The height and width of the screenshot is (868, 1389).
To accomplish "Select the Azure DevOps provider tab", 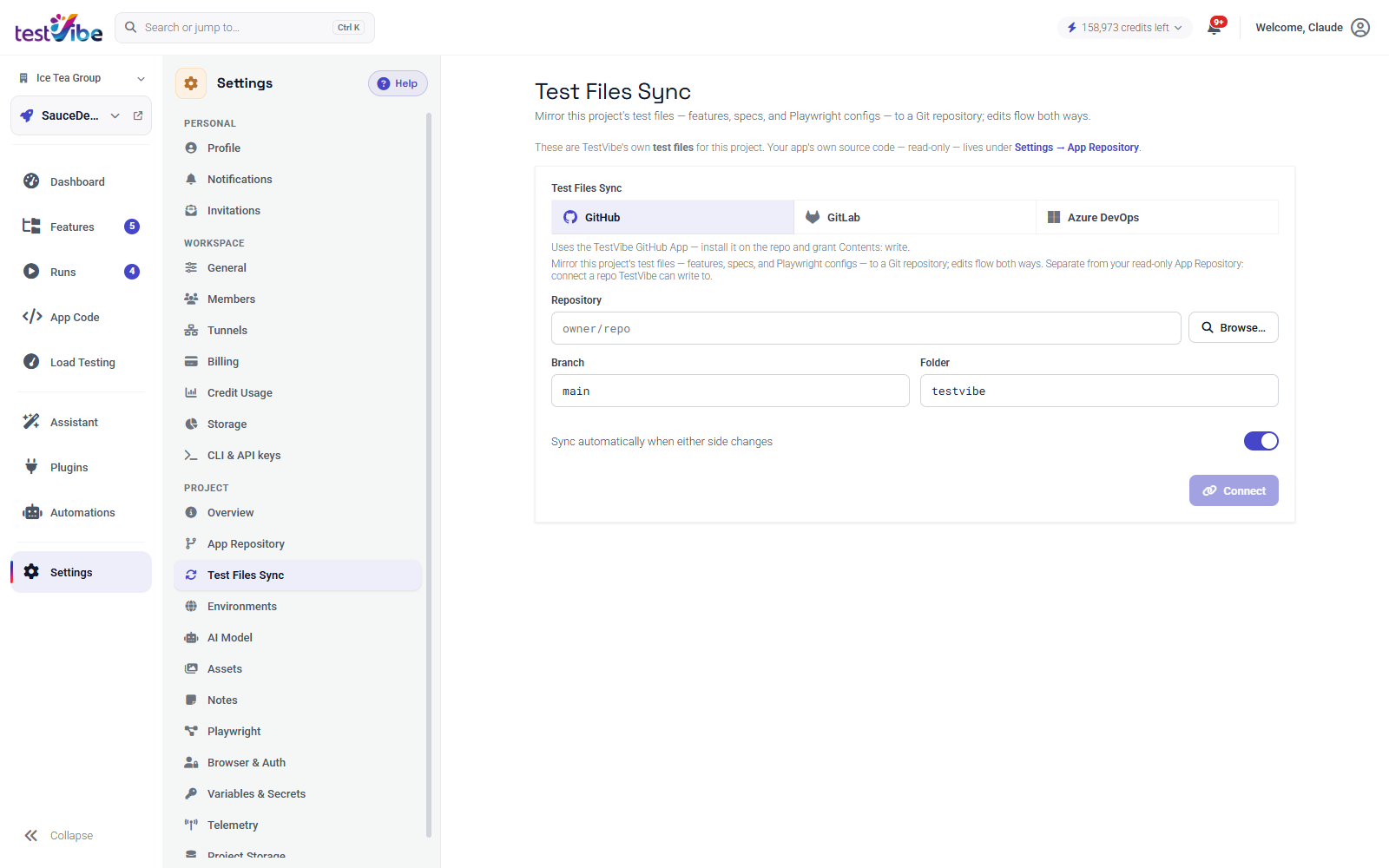I will [x=1157, y=217].
